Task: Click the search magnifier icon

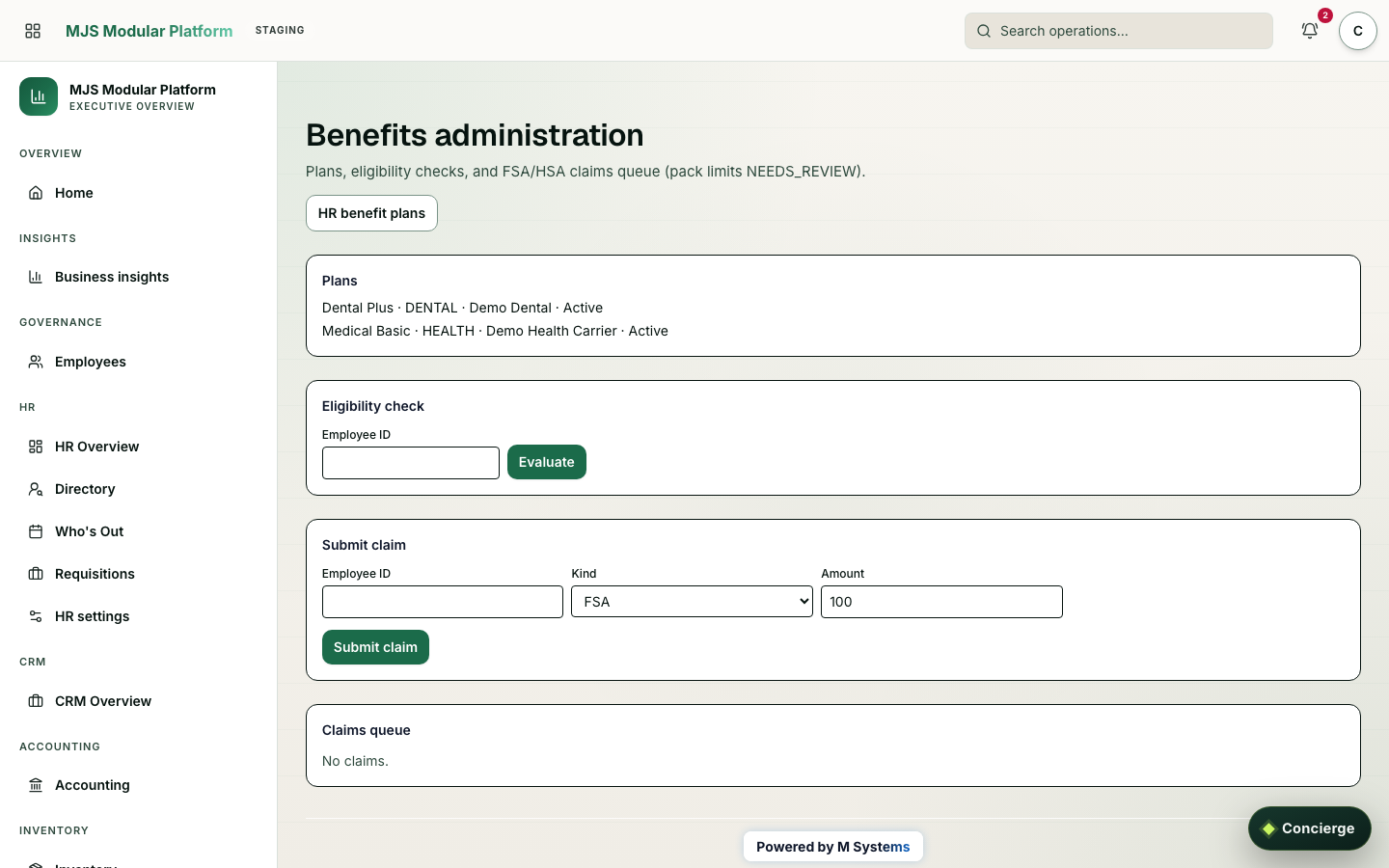Action: click(984, 31)
